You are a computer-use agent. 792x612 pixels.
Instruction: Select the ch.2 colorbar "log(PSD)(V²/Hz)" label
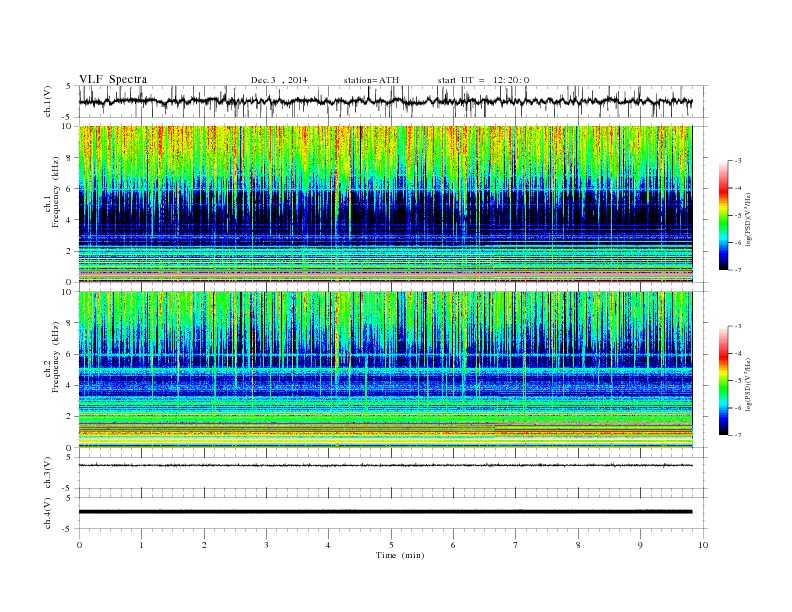pyautogui.click(x=750, y=384)
